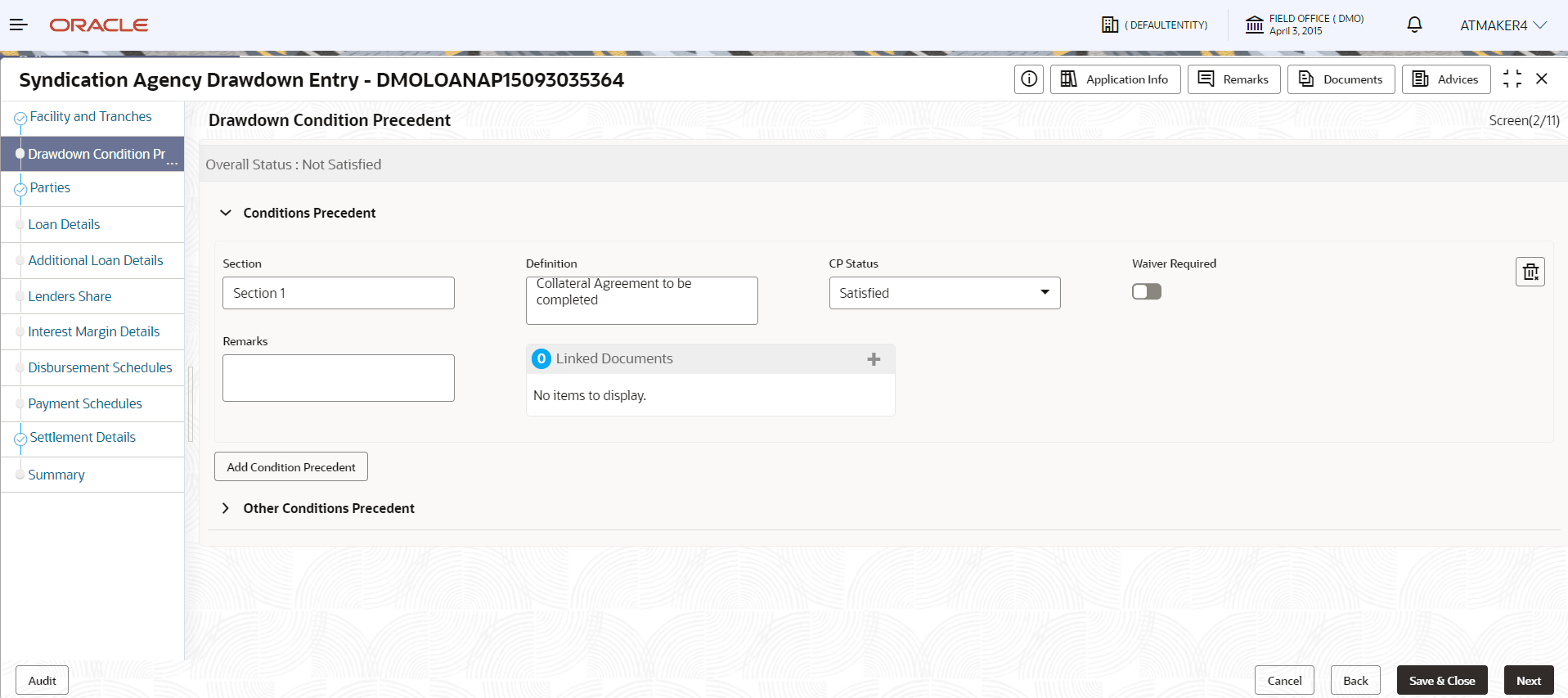
Task: Expand Other Conditions Precedent section
Action: coord(226,509)
